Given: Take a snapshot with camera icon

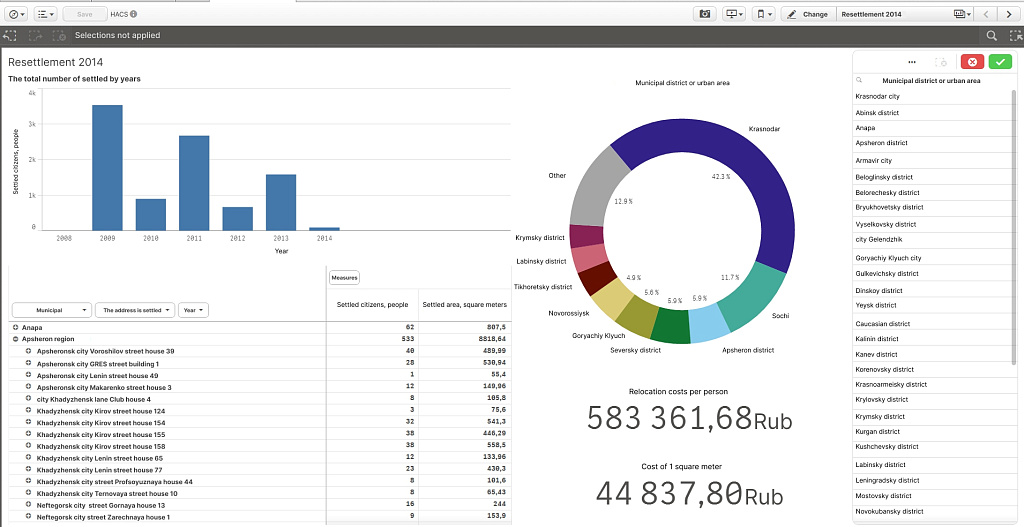Looking at the screenshot, I should tap(705, 14).
